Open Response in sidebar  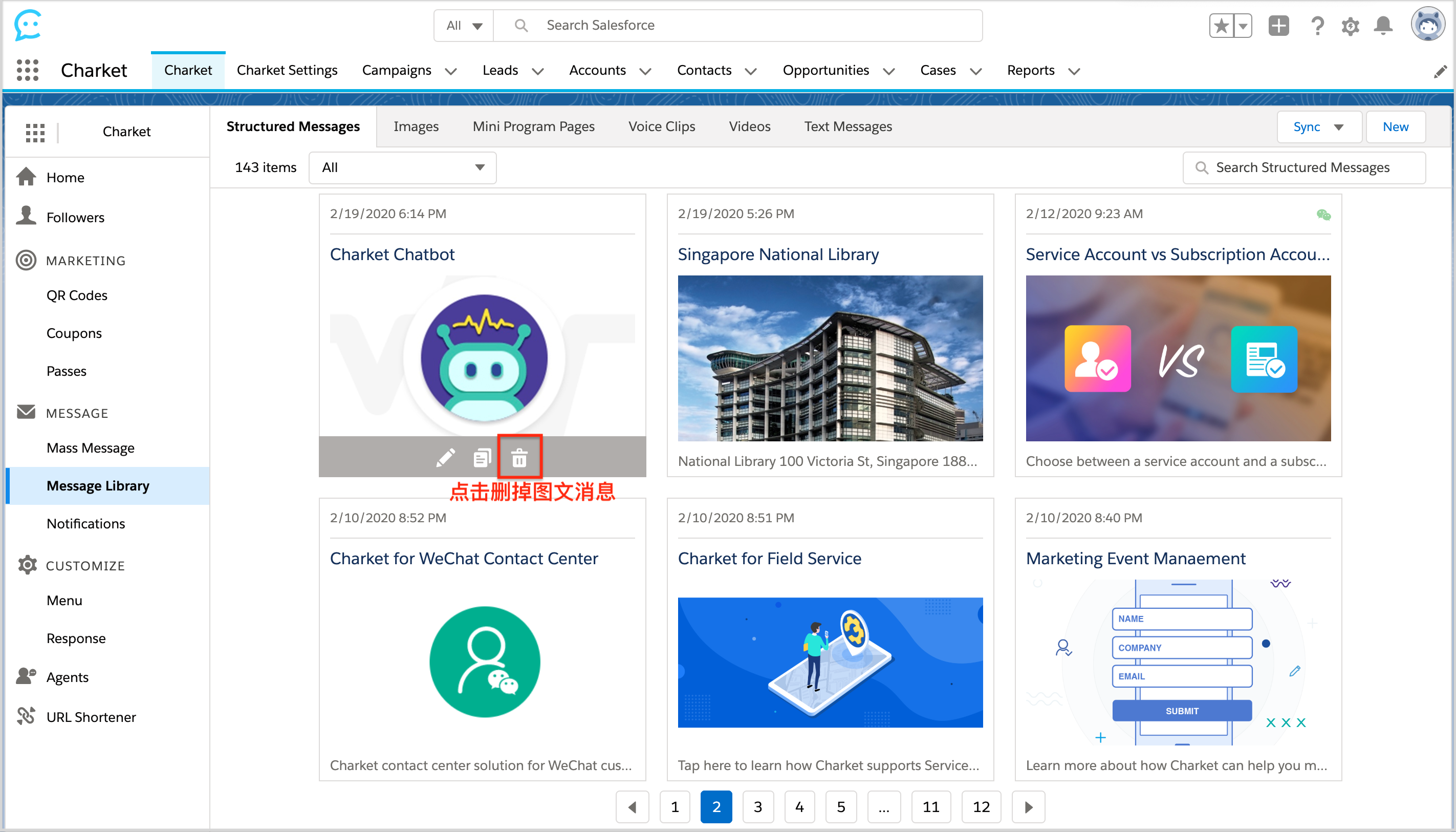(x=76, y=638)
